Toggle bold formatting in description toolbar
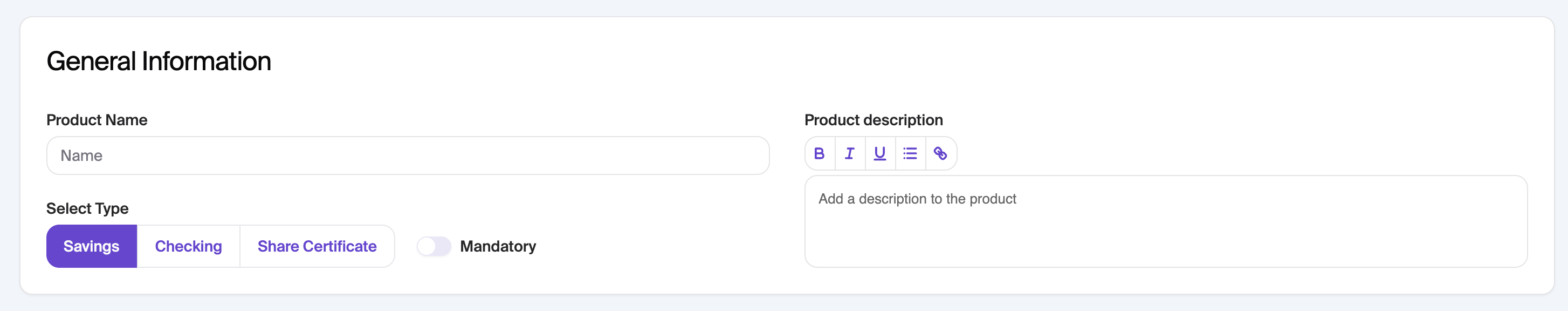Screen dimensions: 1568x311 coord(819,154)
